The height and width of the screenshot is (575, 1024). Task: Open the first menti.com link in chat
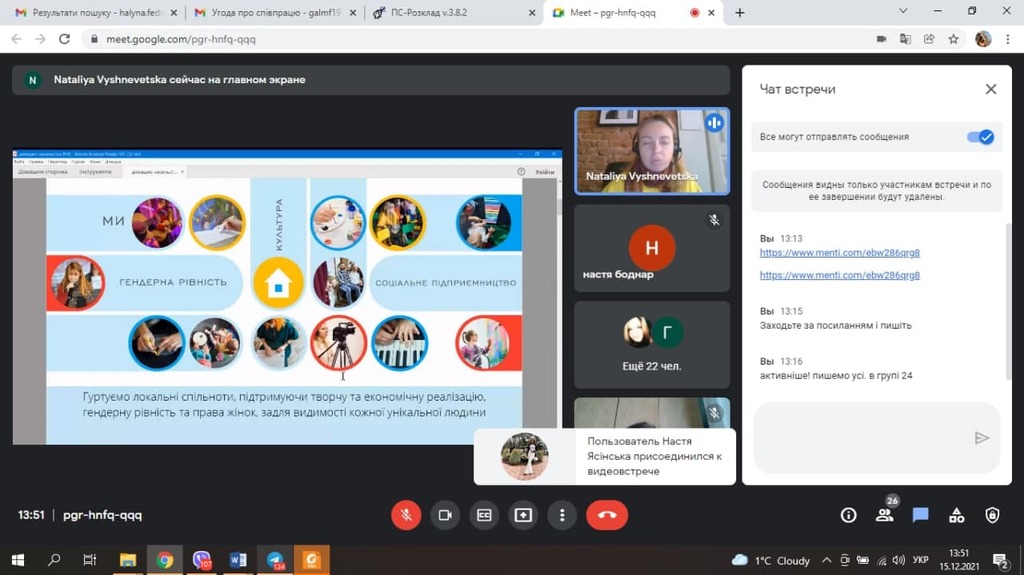839,253
